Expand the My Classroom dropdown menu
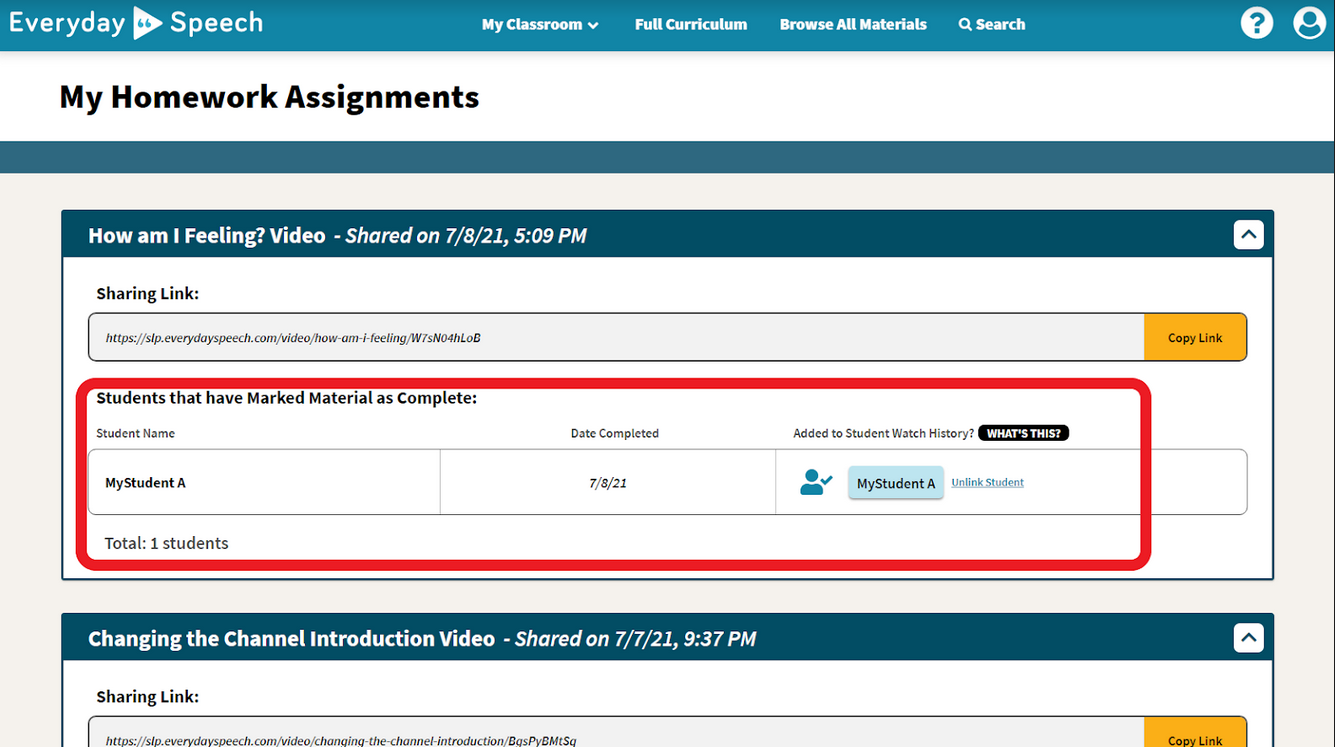Image resolution: width=1335 pixels, height=747 pixels. 540,24
